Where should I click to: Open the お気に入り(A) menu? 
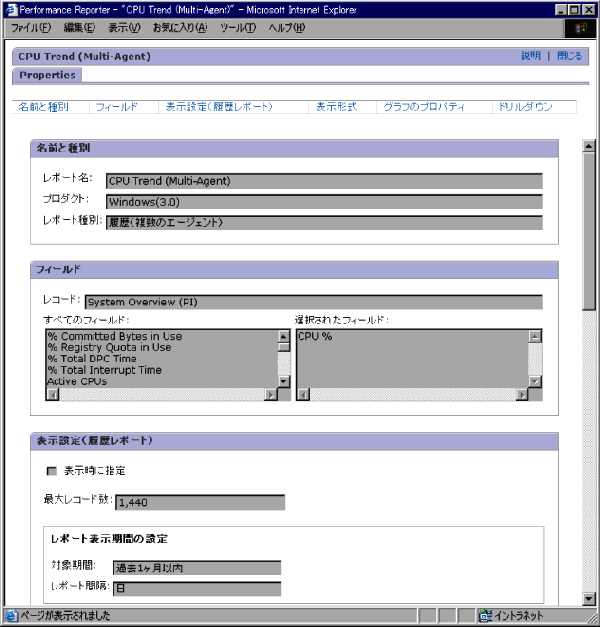click(180, 28)
